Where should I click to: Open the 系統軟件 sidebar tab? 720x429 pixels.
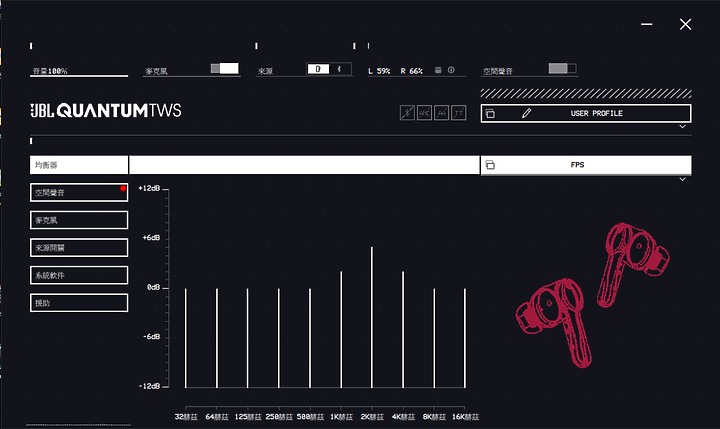(79, 275)
